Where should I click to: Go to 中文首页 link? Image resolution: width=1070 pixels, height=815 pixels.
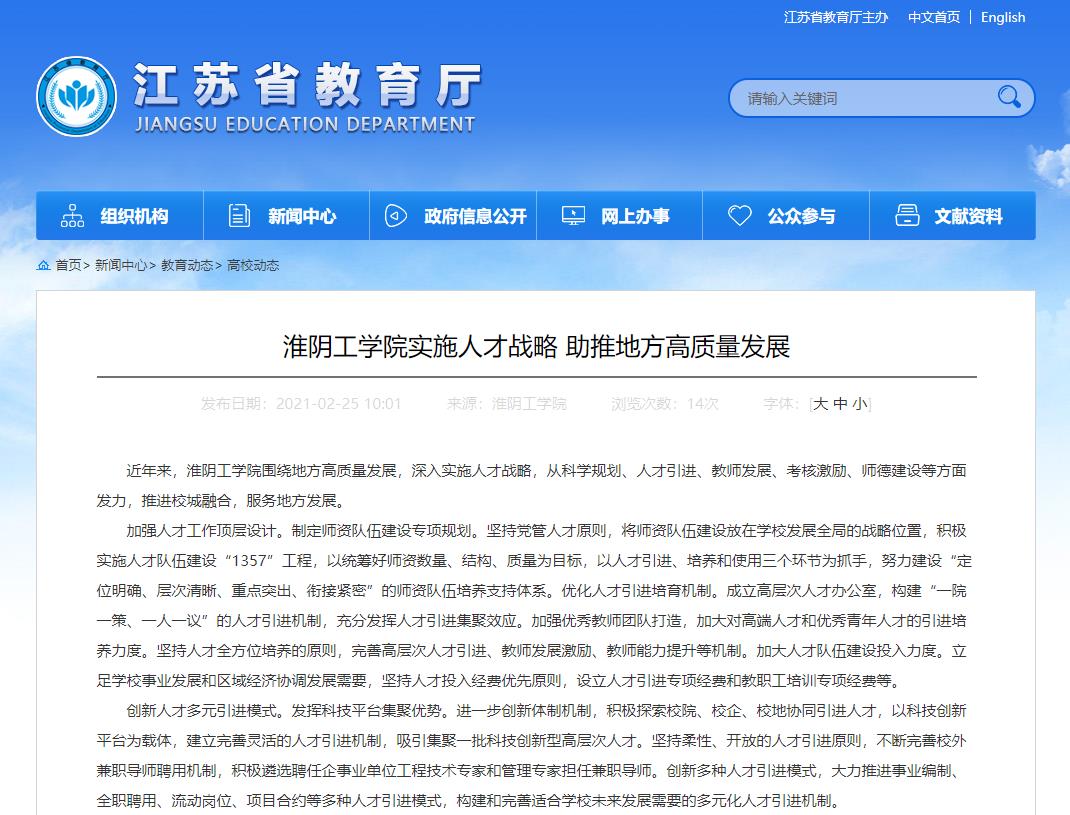934,17
